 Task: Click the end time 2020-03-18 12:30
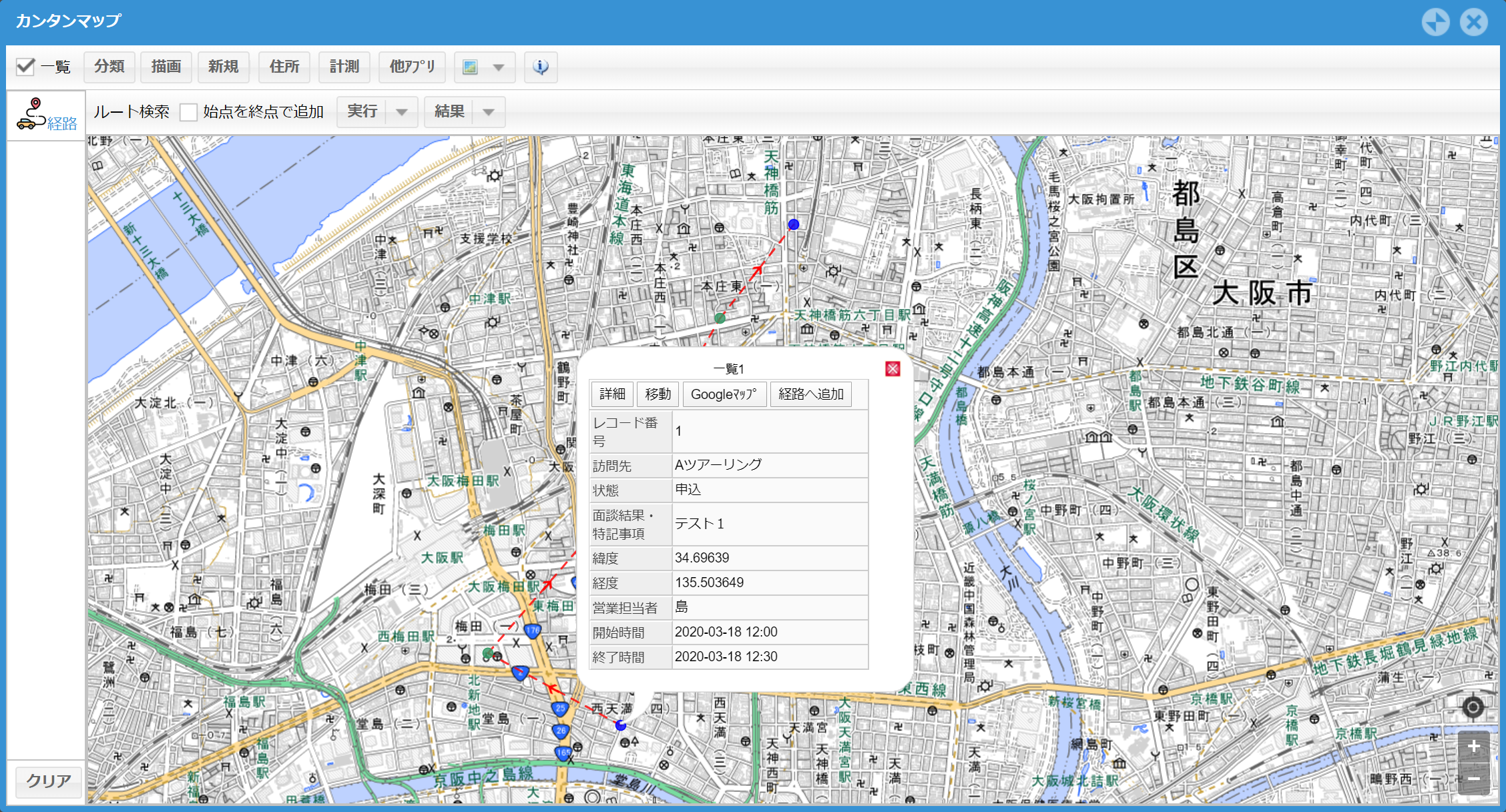tap(726, 657)
